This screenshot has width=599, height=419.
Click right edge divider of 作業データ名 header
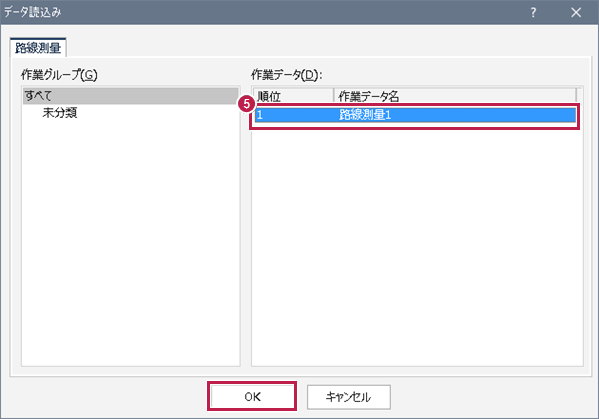coord(576,96)
